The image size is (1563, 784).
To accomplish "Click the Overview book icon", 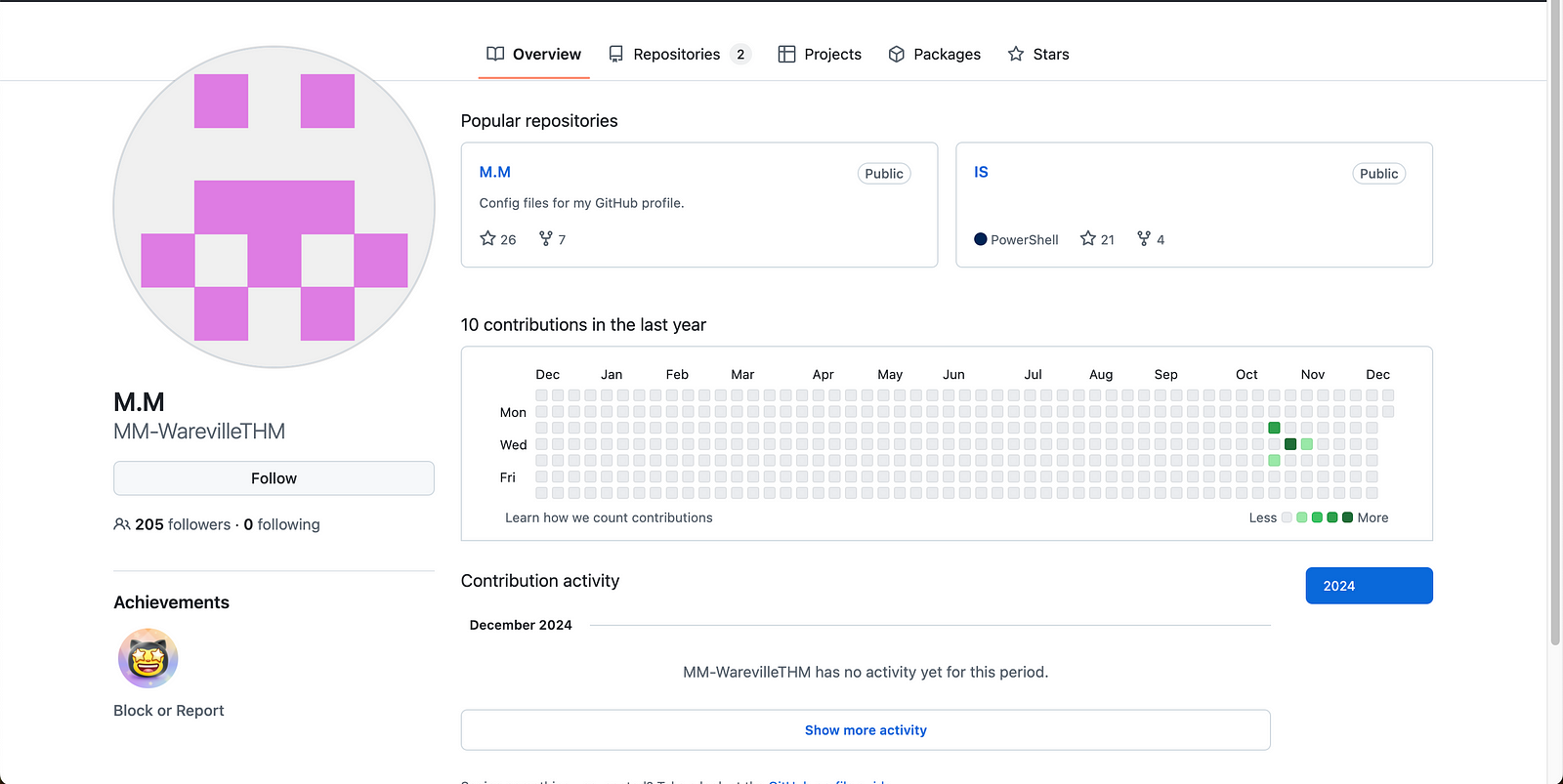I will pyautogui.click(x=495, y=54).
